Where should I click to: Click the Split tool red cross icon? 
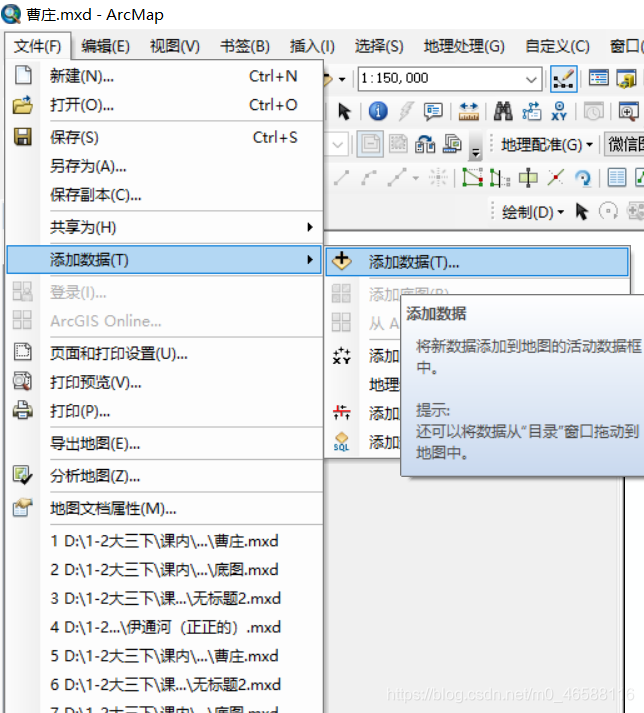pos(555,177)
